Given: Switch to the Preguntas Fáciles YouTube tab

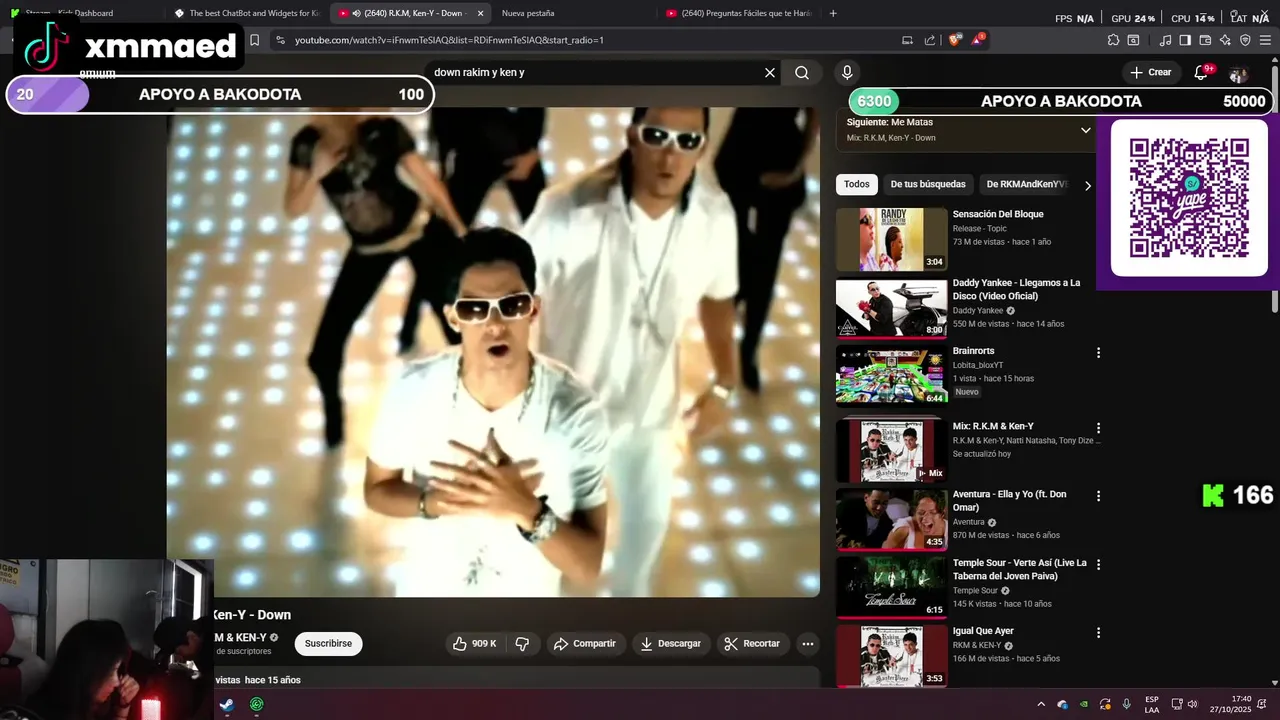Looking at the screenshot, I should click(x=738, y=13).
